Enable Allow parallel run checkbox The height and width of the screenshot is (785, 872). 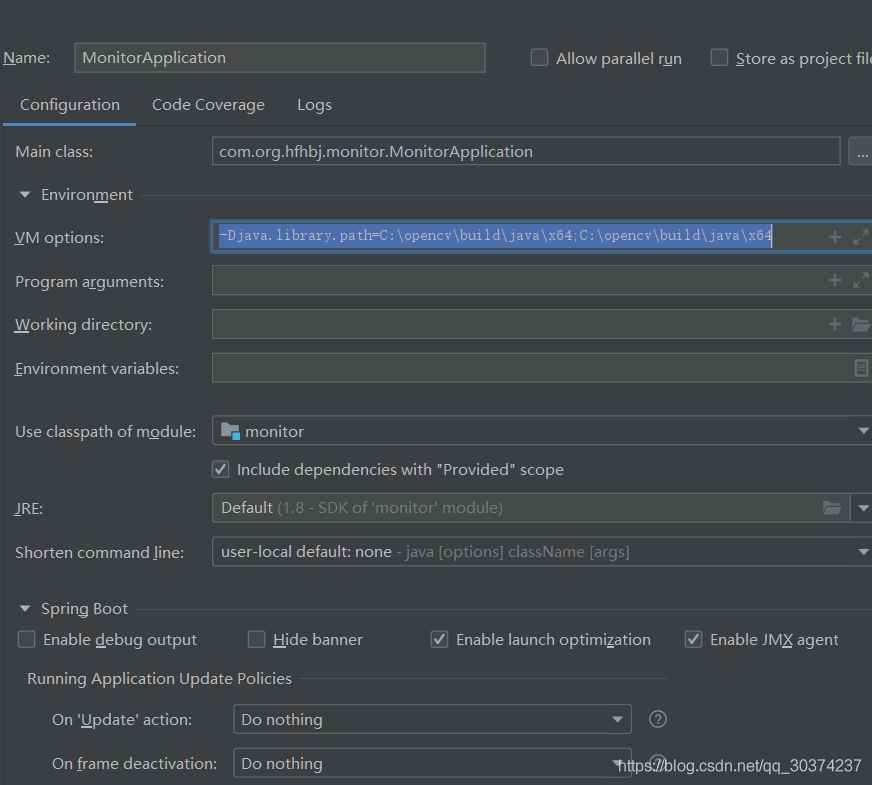tap(539, 58)
